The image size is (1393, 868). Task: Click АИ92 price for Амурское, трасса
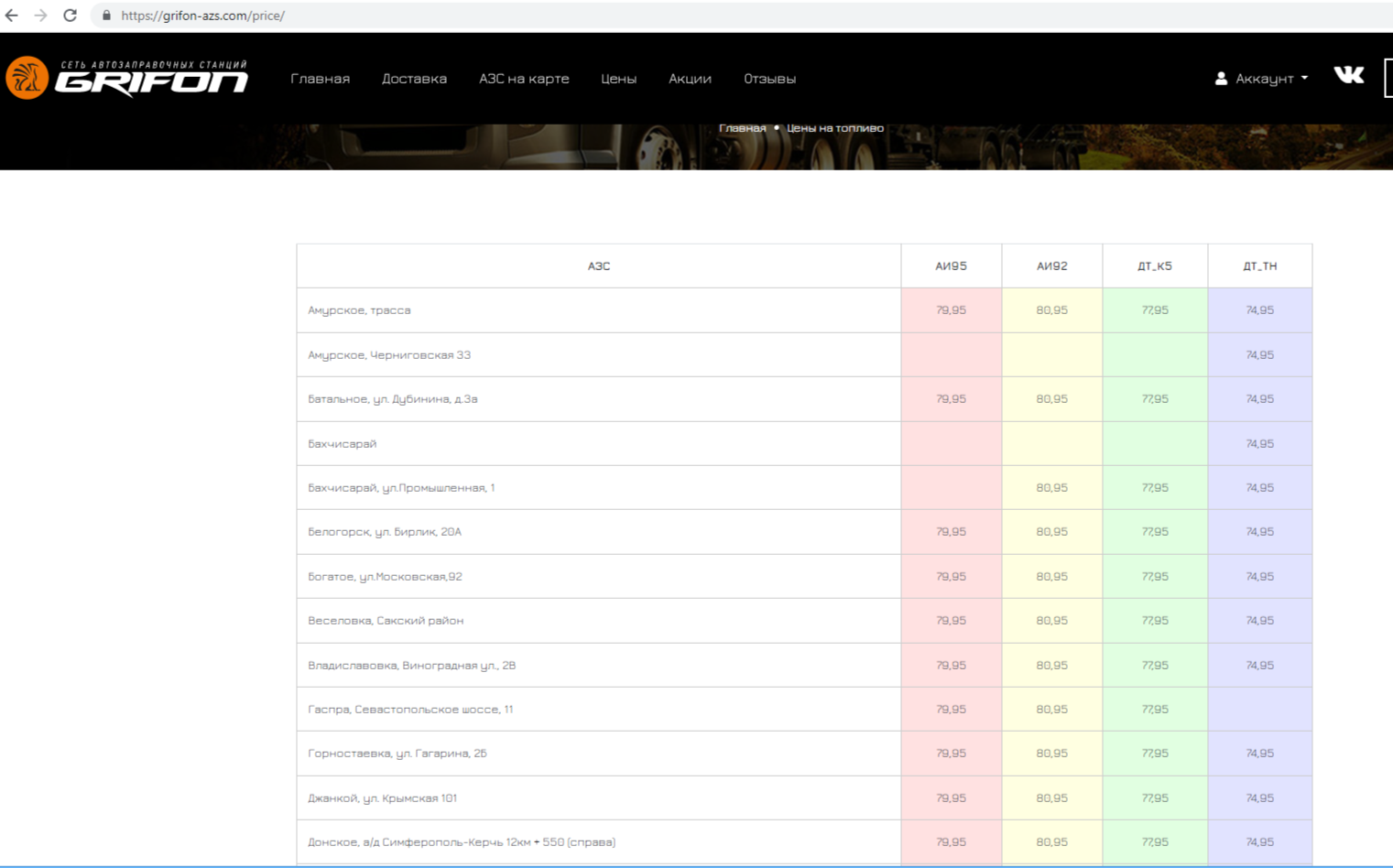[x=1051, y=310]
